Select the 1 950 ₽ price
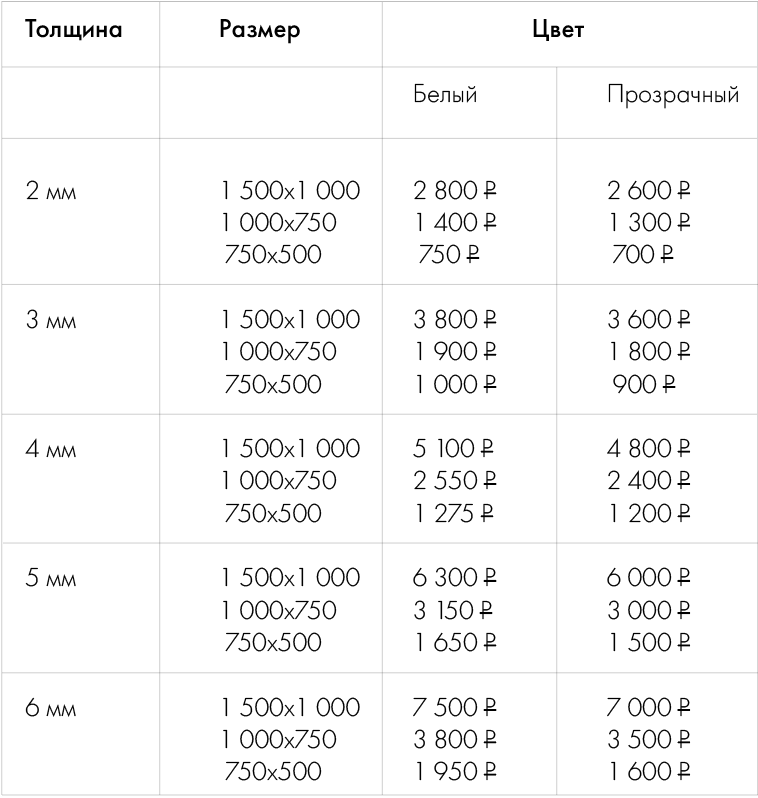This screenshot has width=758, height=798. (455, 772)
